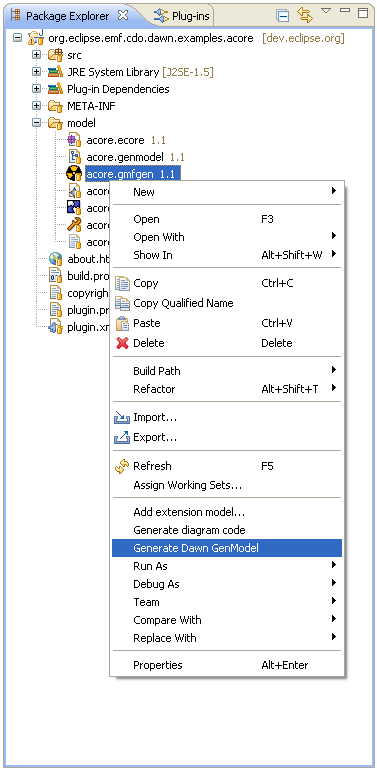Viewport: 377px width, 770px height.
Task: Open the Compare With submenu
Action: 227,620
